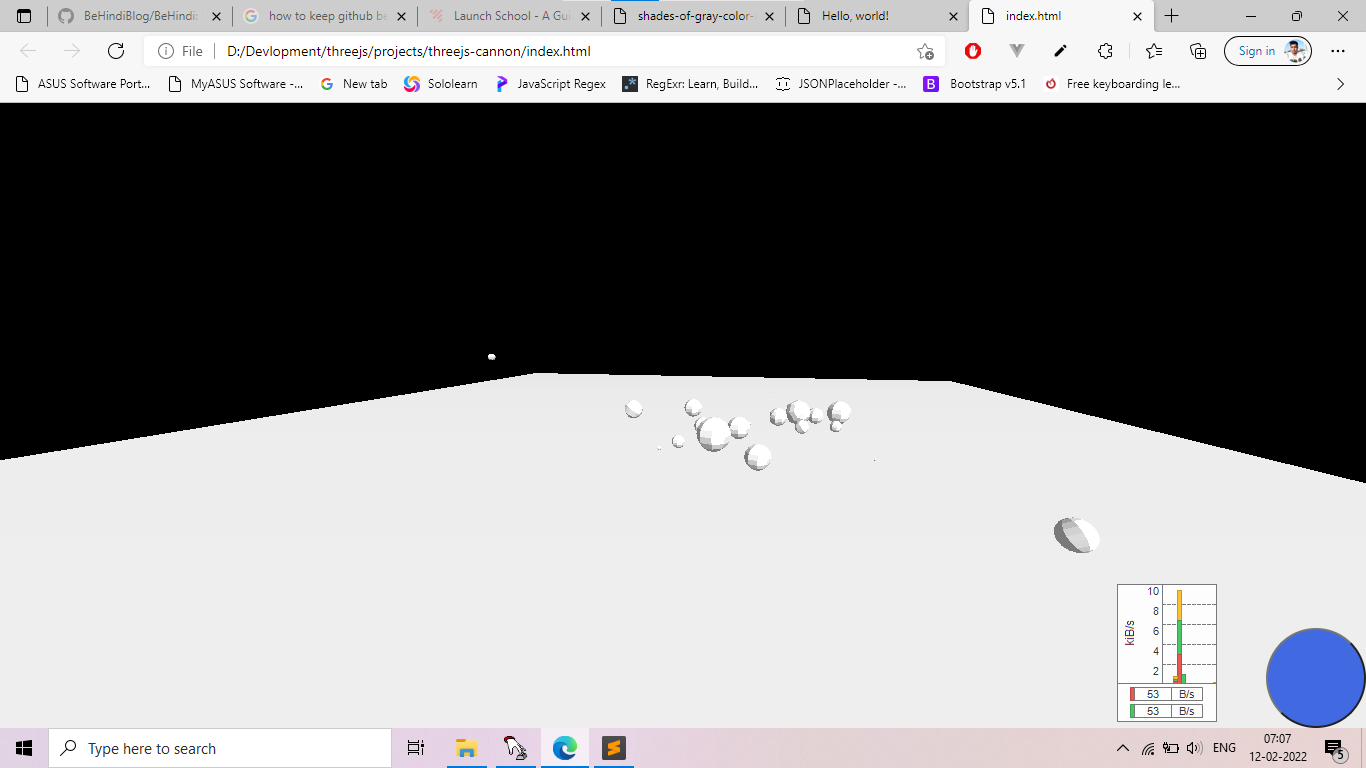
Task: Open the JSONPlaceholder bookmark
Action: tap(842, 84)
